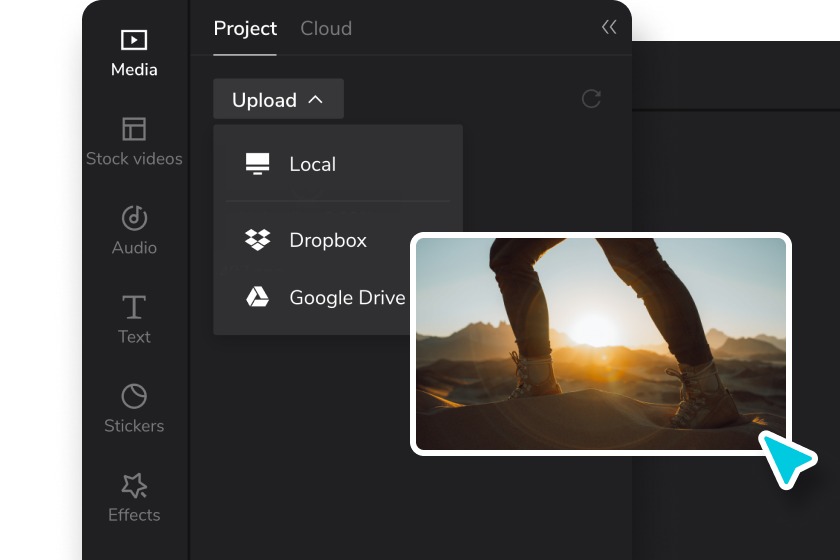840x560 pixels.
Task: Choose Google Drive upload option
Action: pos(347,297)
